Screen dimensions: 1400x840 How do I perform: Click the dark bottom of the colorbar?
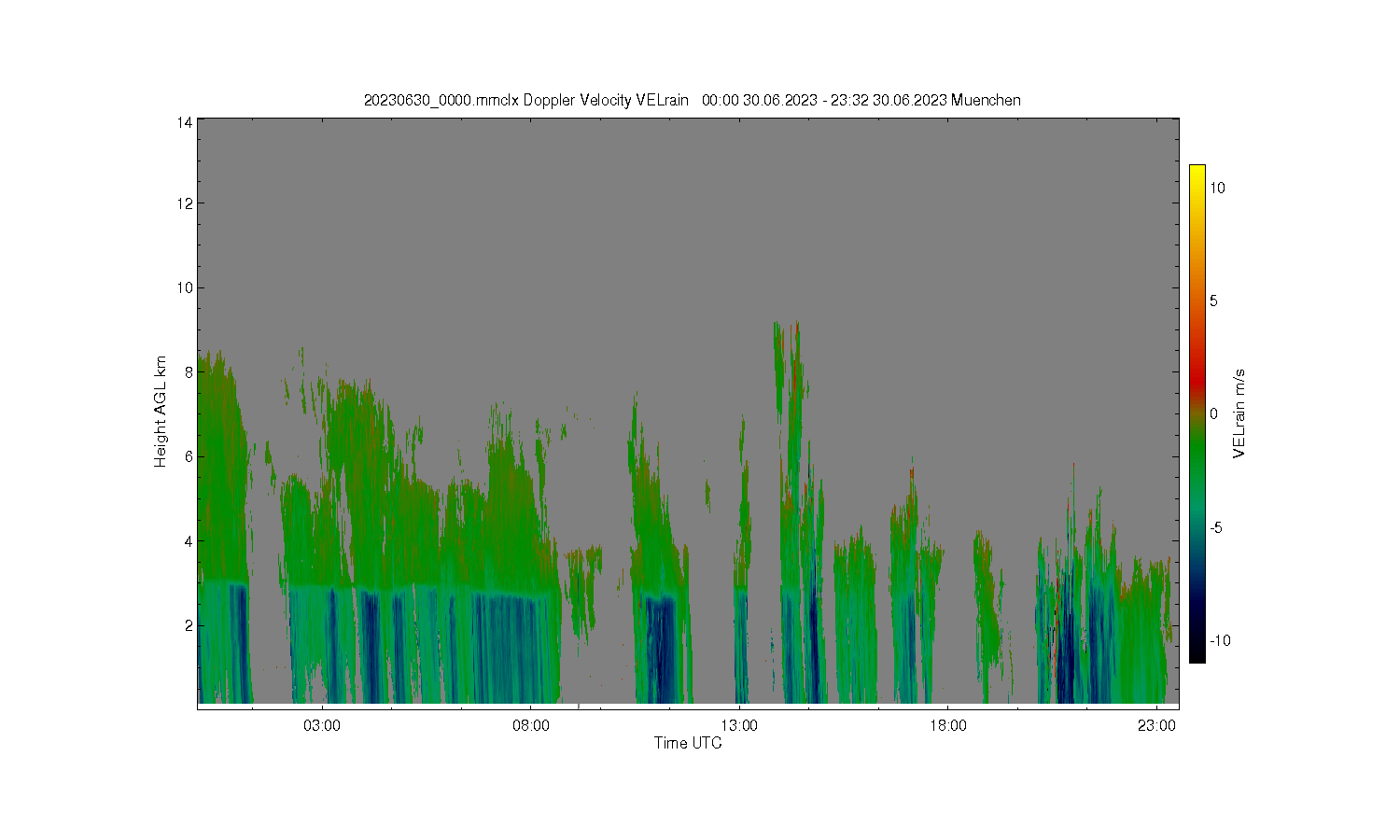1197,653
